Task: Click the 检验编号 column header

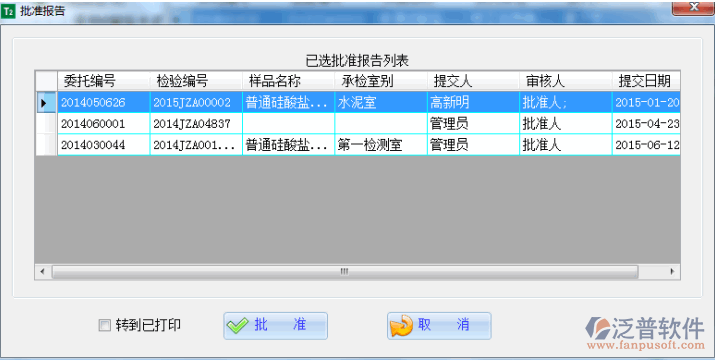Action: click(196, 81)
